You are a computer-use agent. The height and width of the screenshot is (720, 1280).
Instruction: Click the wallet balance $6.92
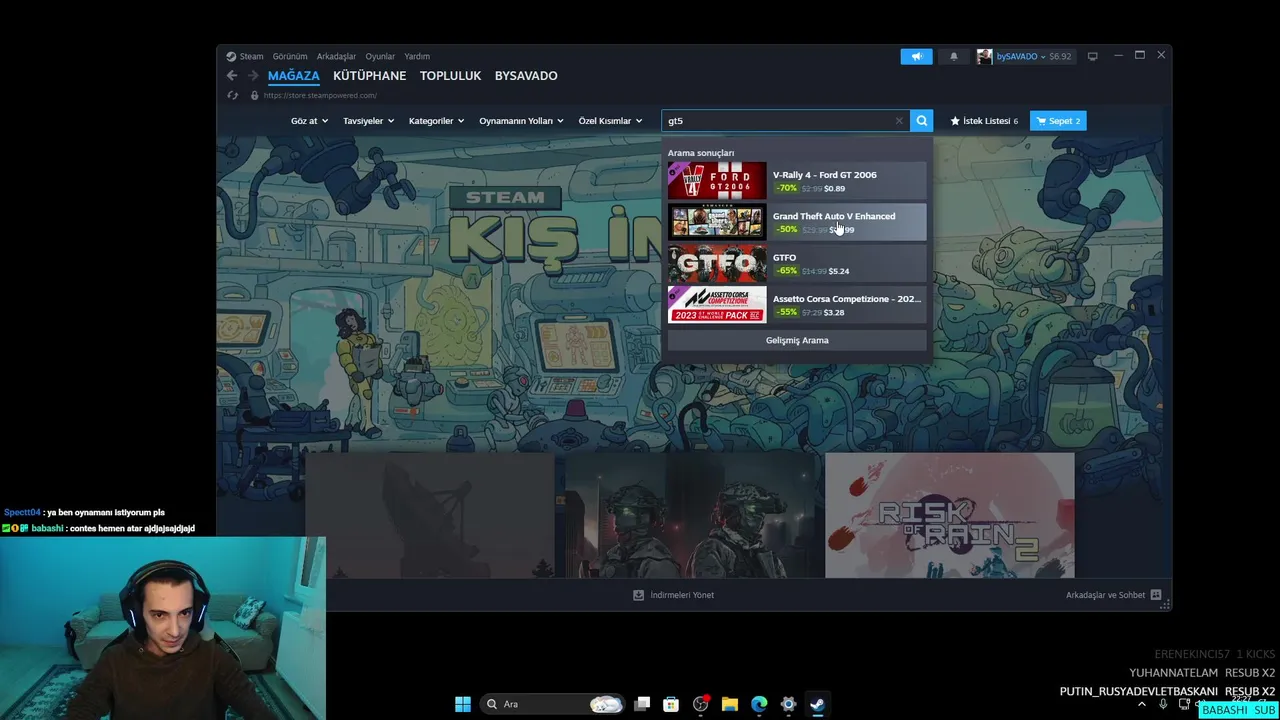coord(1060,57)
